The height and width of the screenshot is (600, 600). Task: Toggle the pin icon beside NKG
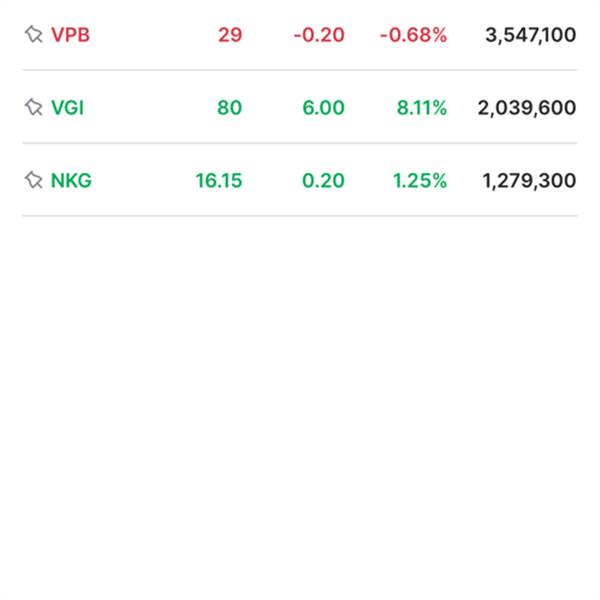coord(33,181)
